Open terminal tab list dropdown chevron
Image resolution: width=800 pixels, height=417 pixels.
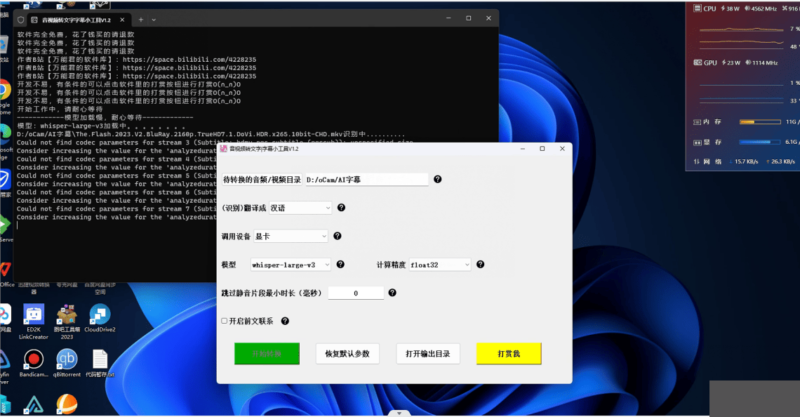pyautogui.click(x=154, y=20)
